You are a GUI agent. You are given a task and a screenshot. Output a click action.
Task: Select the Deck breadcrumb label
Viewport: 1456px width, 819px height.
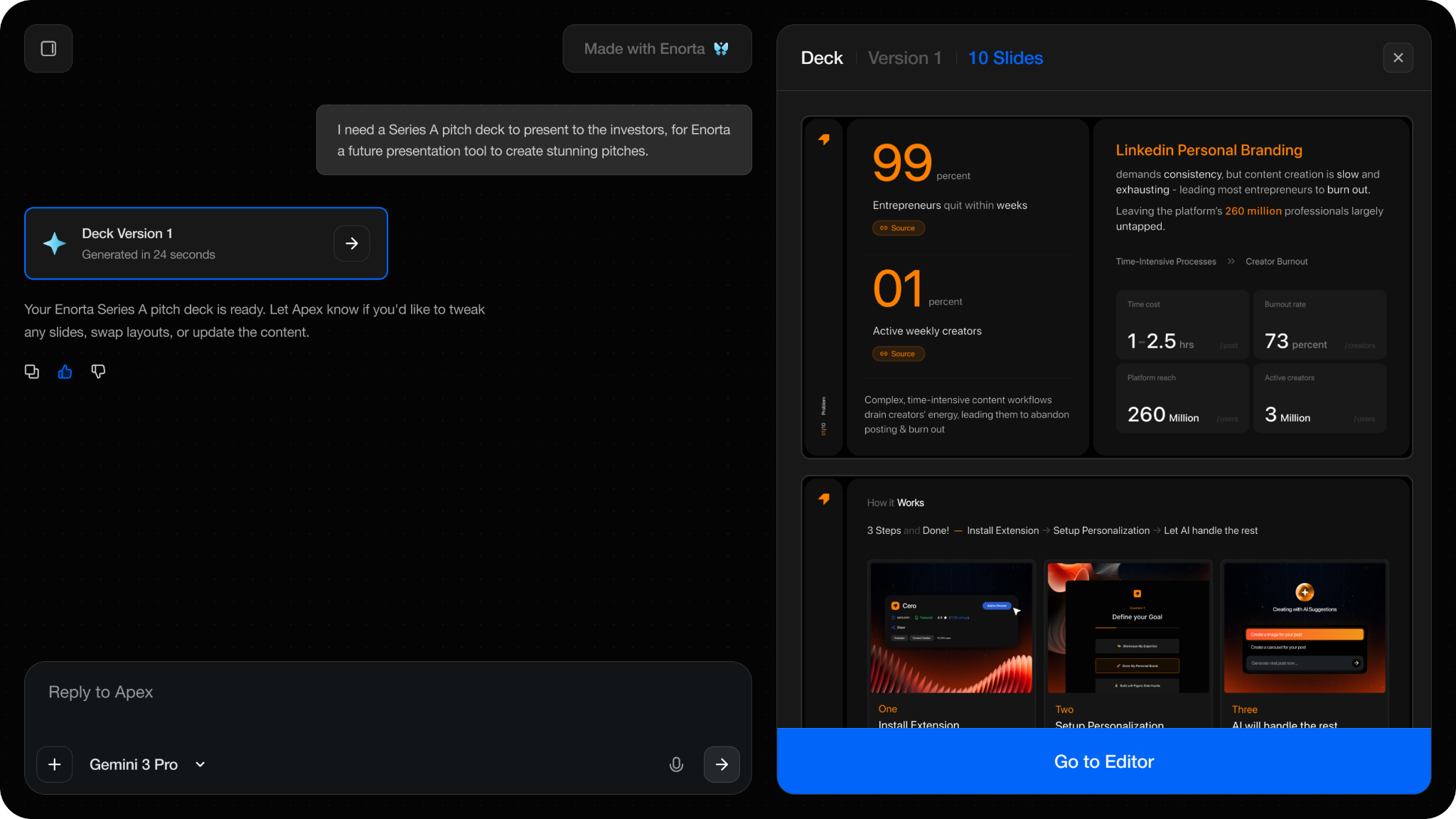822,58
